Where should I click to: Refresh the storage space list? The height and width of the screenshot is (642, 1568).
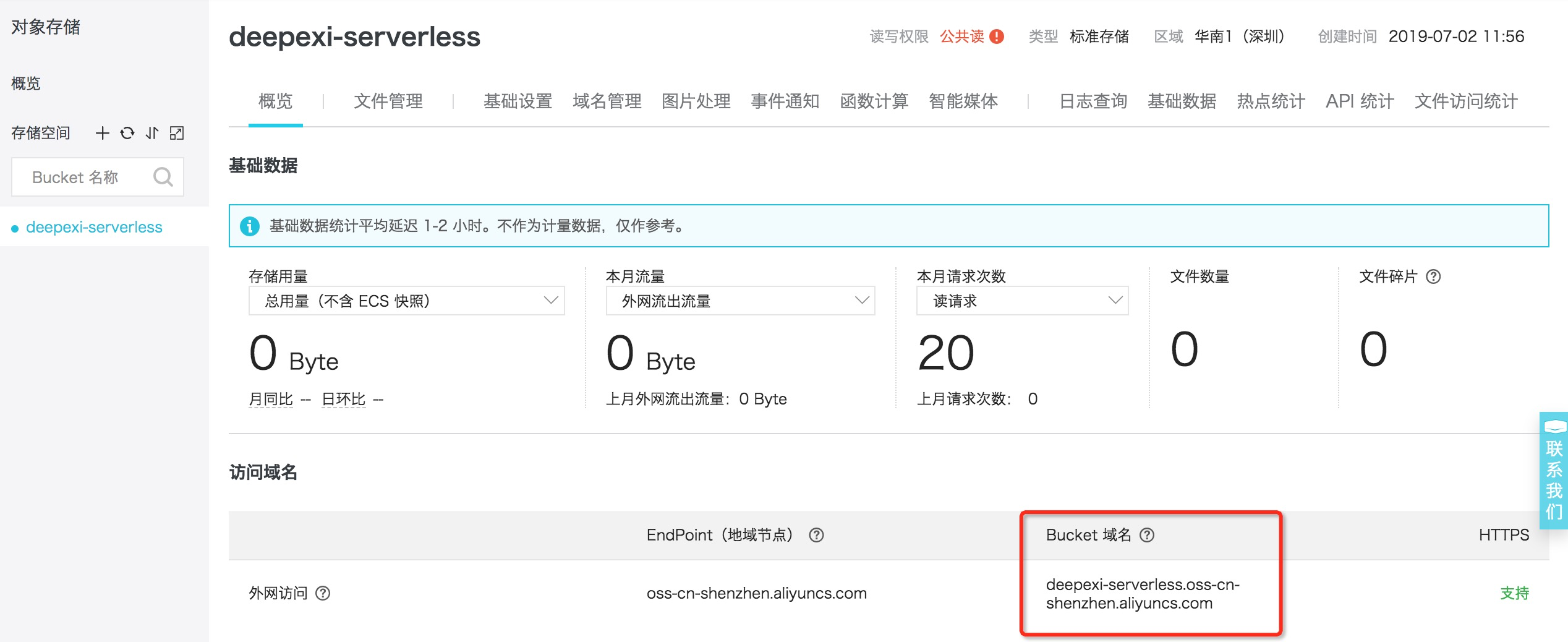click(127, 133)
